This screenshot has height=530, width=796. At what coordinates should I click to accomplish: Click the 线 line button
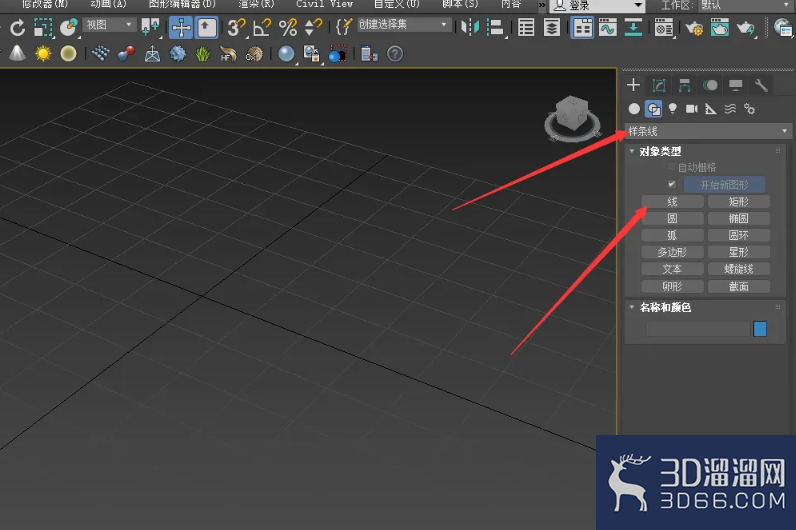[672, 202]
